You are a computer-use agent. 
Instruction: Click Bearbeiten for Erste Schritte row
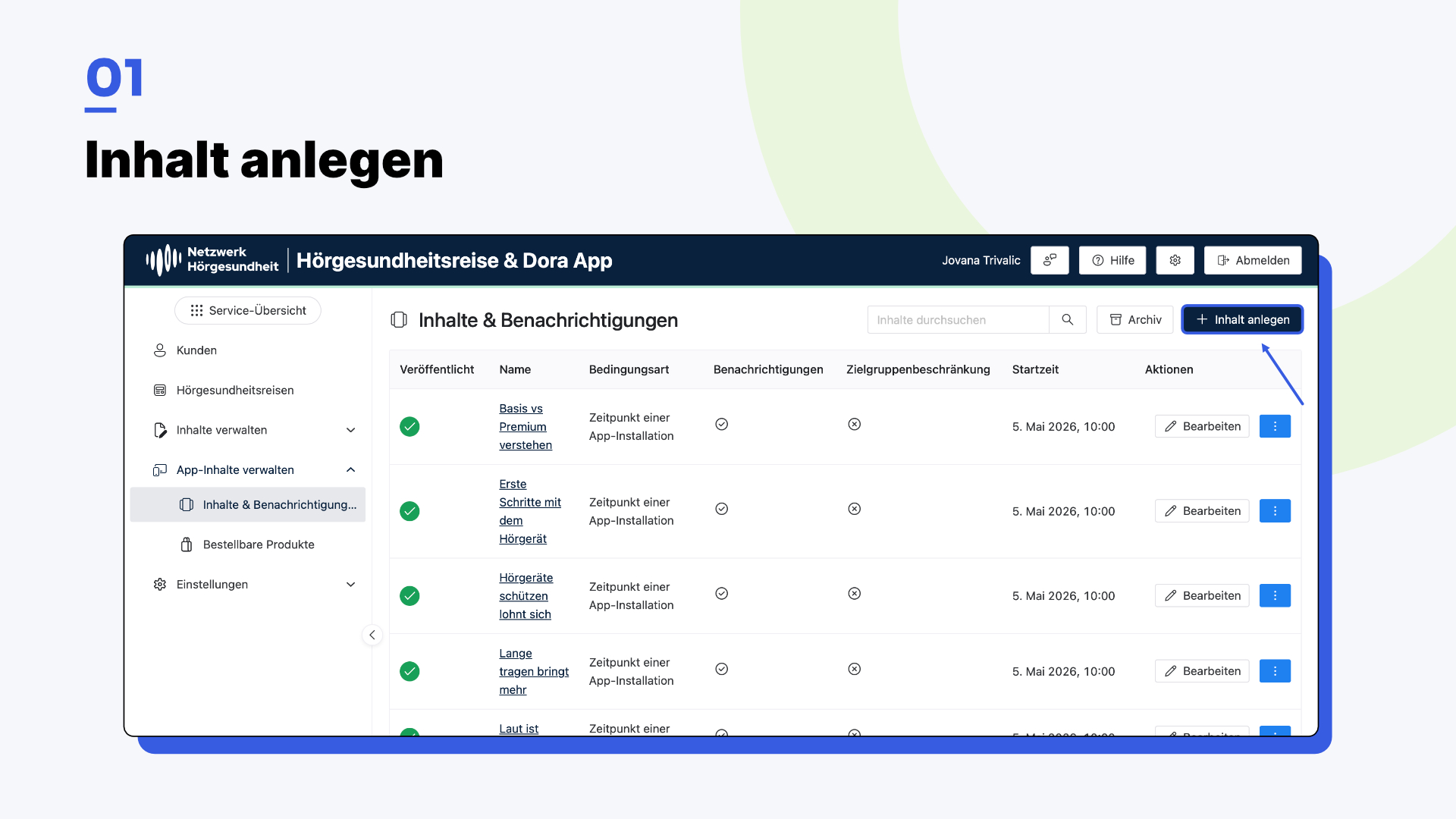[1202, 511]
